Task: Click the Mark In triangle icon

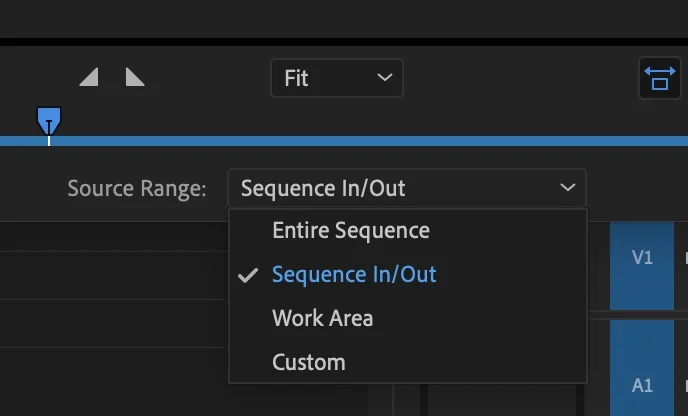Action: point(89,77)
